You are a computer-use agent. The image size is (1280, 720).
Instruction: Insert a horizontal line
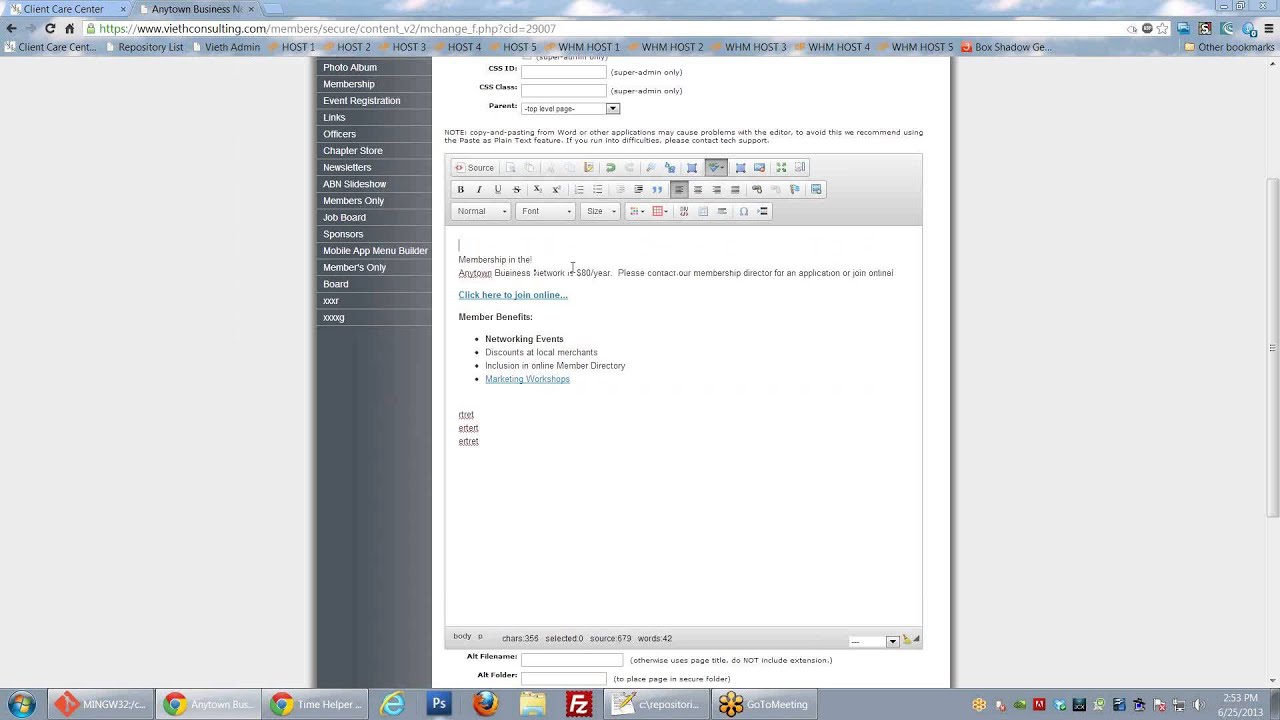click(x=721, y=211)
